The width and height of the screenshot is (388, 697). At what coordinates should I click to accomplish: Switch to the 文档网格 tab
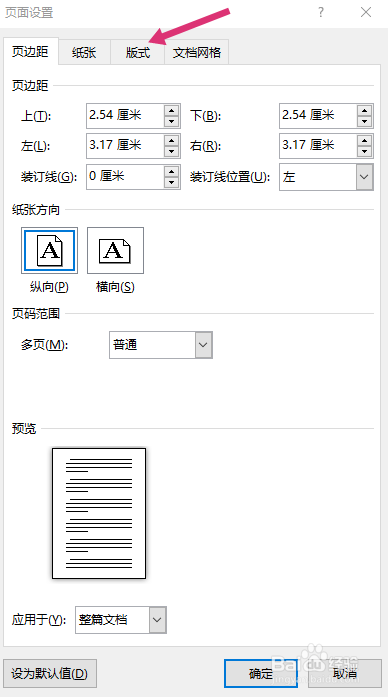click(x=197, y=52)
